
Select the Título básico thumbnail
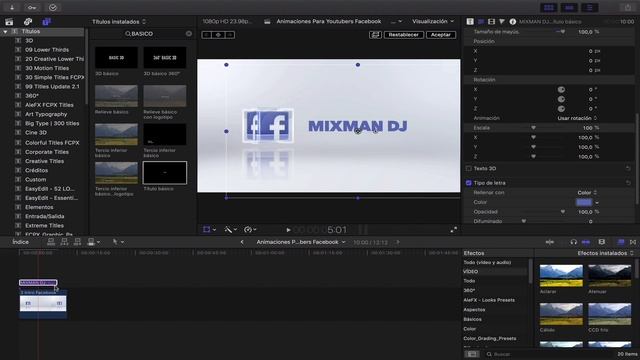click(x=165, y=173)
